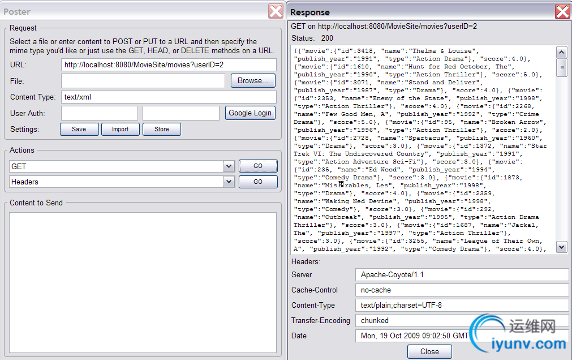The image size is (572, 360).
Task: Open the GET method dropdown
Action: pos(228,166)
